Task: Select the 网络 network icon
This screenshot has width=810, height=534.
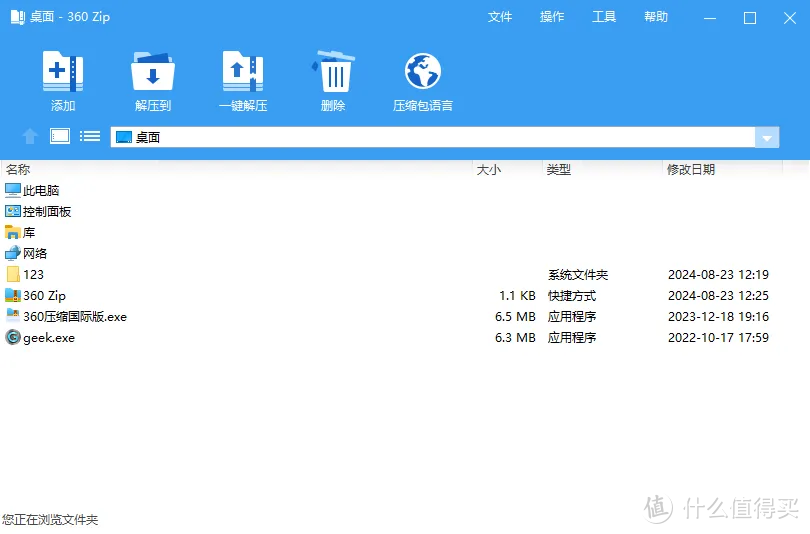Action: [x=13, y=253]
